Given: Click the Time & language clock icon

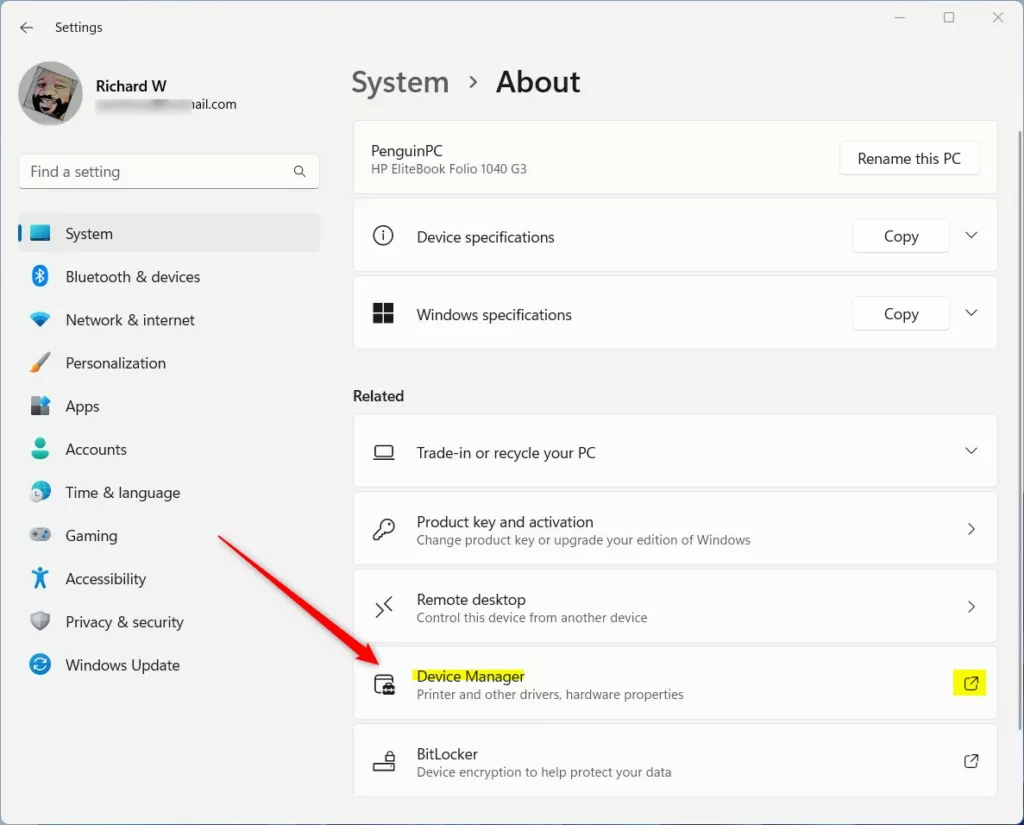Looking at the screenshot, I should click(x=40, y=492).
